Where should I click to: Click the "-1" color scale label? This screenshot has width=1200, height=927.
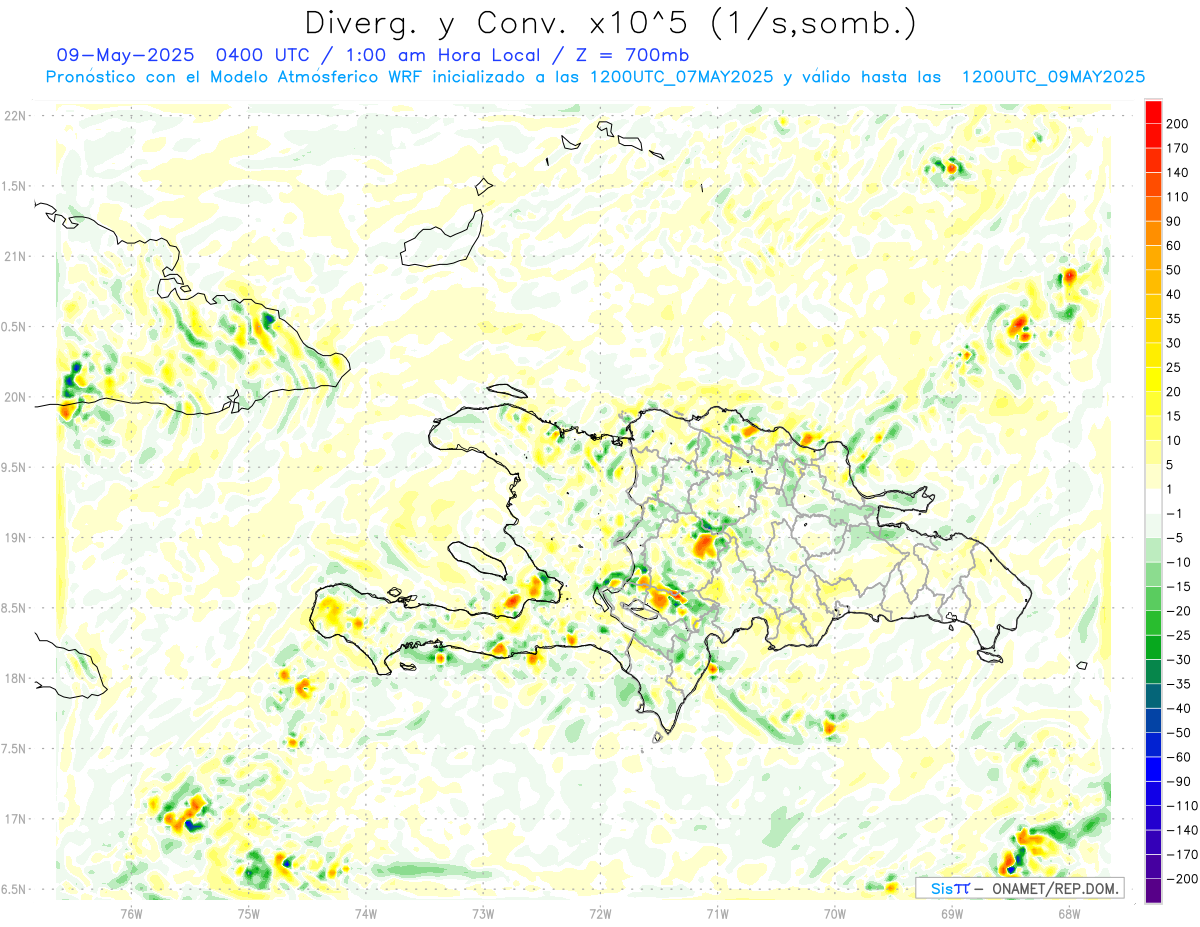(1175, 513)
